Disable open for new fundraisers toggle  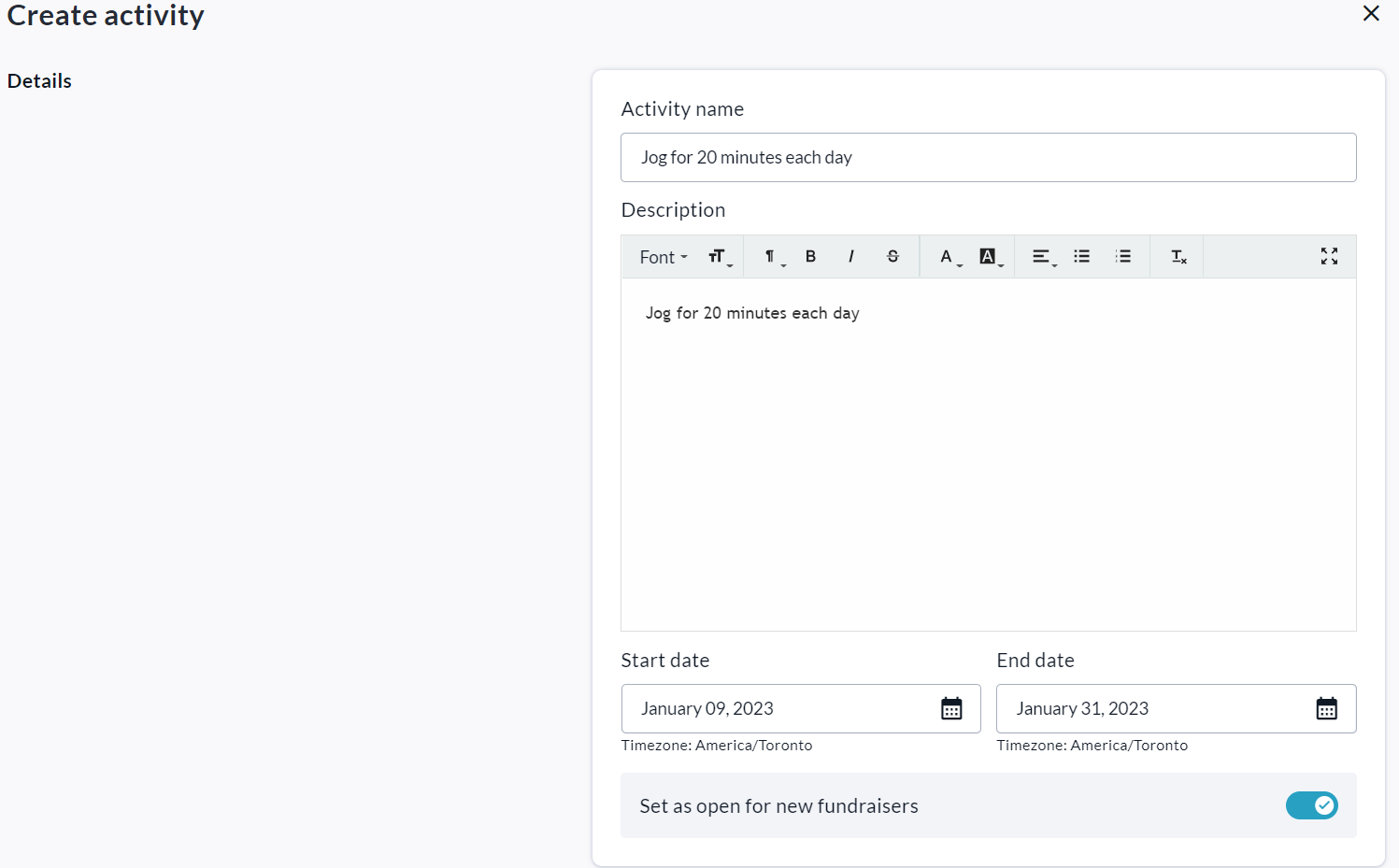[1311, 805]
